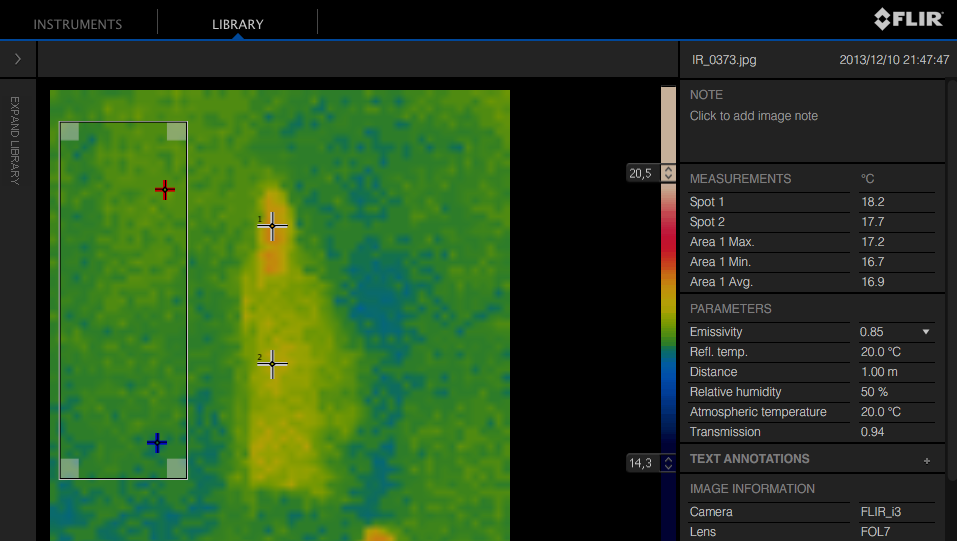Adjust the 20,5 upper limit stepper arrows
The width and height of the screenshot is (957, 541).
[x=668, y=173]
